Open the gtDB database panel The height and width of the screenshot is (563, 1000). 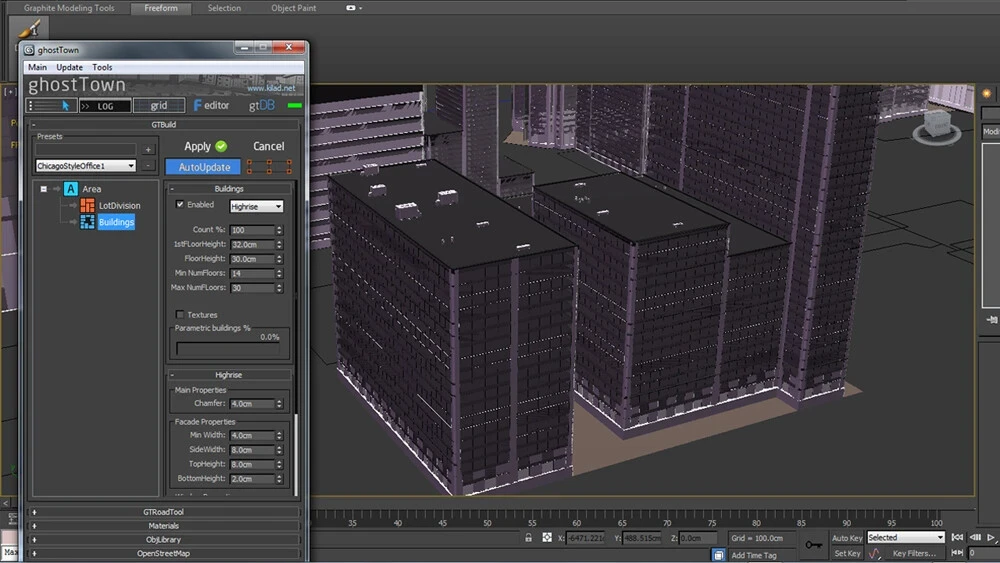point(263,105)
